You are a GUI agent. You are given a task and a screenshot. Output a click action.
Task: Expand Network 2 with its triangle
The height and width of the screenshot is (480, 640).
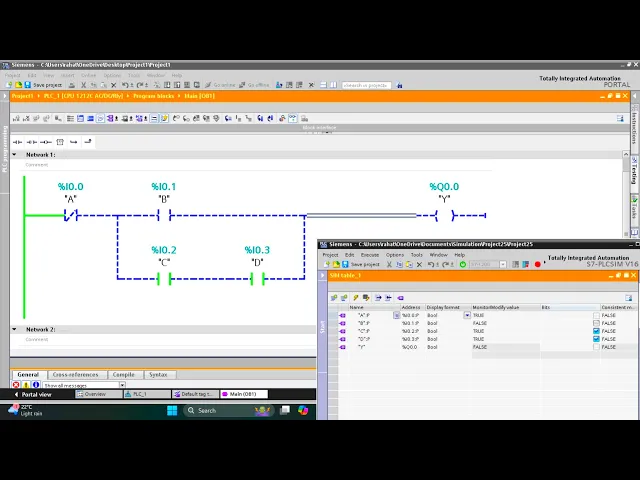(x=14, y=329)
